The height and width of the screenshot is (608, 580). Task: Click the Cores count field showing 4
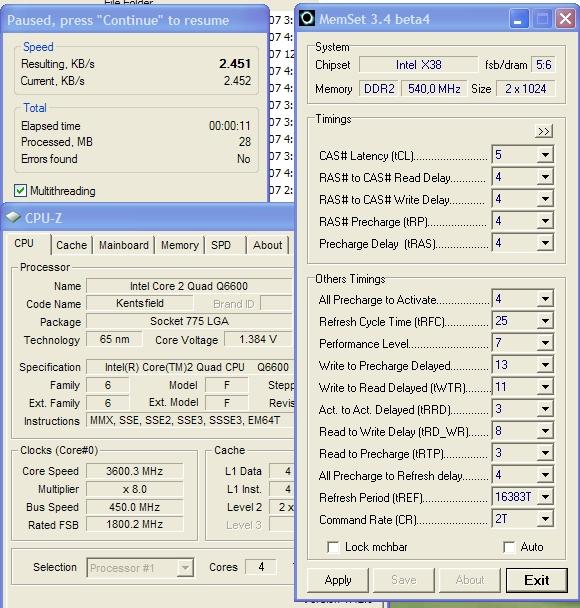(261, 567)
